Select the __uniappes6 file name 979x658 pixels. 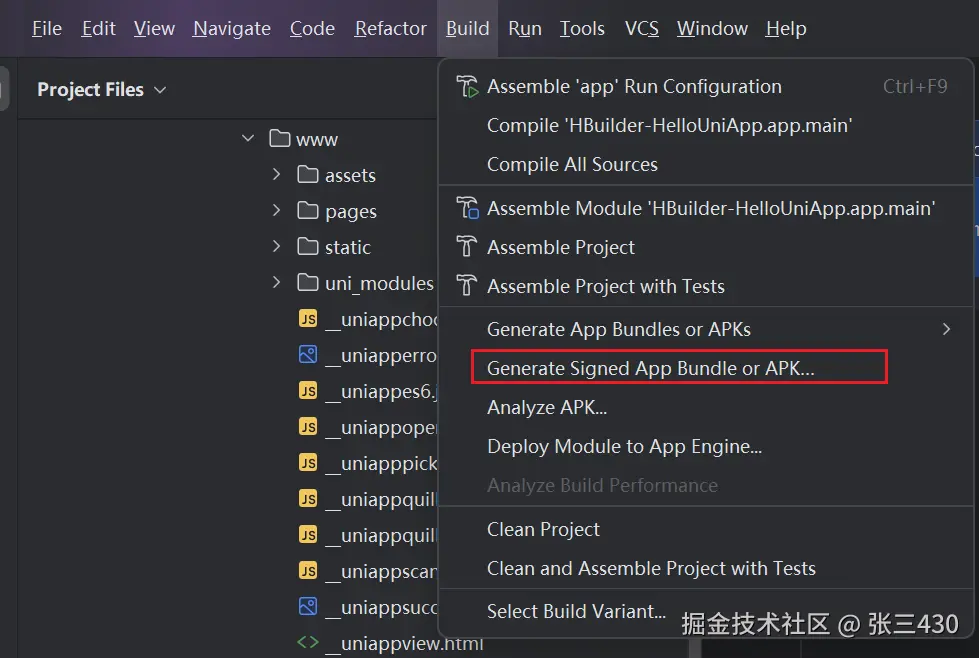pos(381,391)
